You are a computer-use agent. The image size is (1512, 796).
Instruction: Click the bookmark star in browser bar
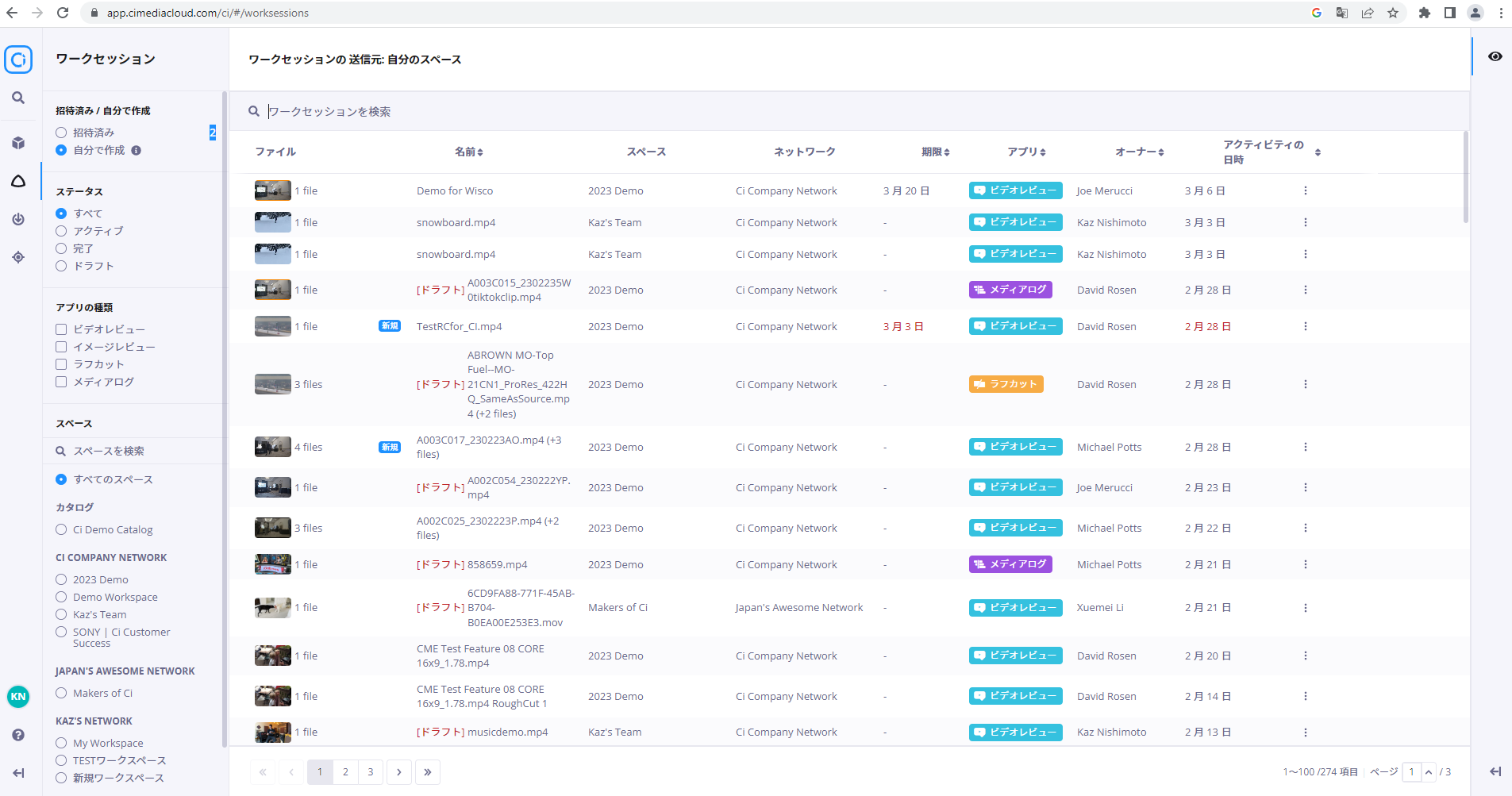coord(1393,13)
